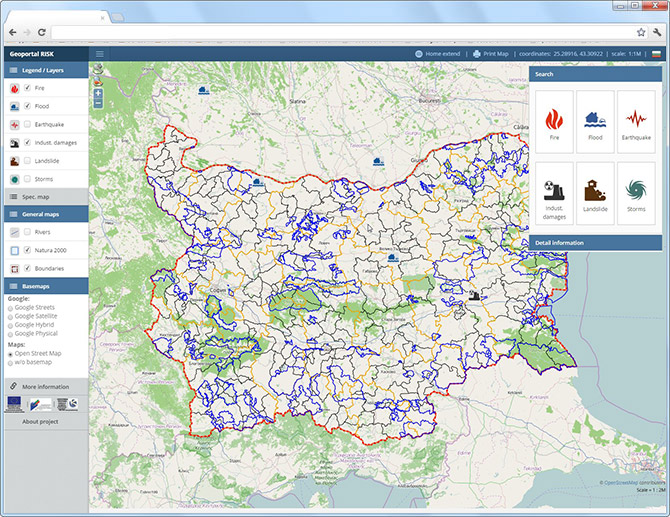The height and width of the screenshot is (517, 670).
Task: Click the printer icon for Print Map
Action: point(476,54)
